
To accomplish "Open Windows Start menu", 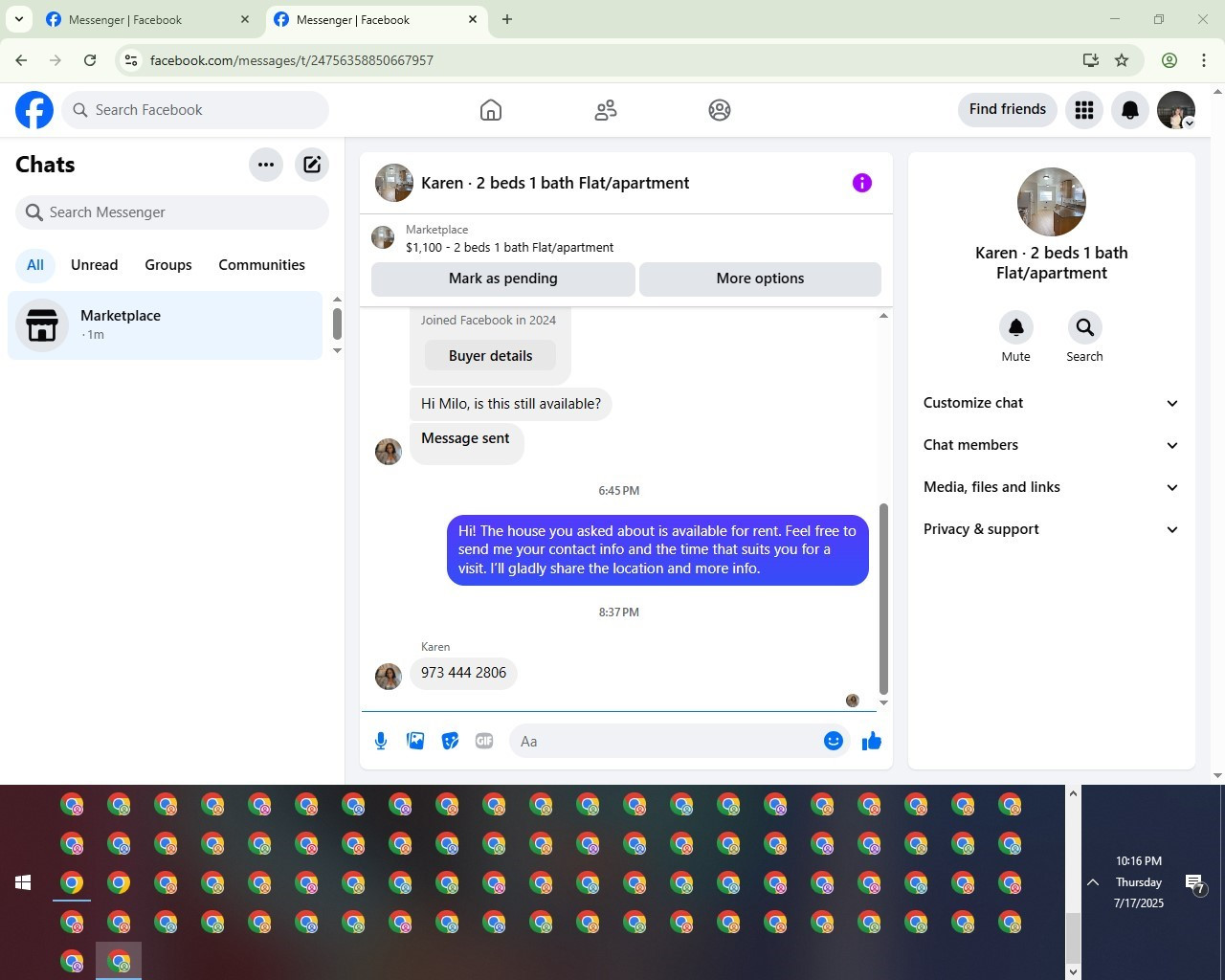I will (x=23, y=882).
